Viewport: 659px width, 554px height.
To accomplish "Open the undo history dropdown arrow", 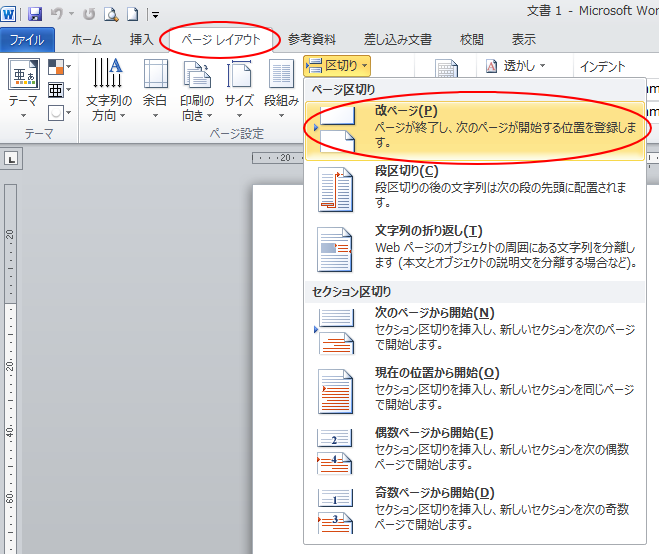I will coord(71,14).
